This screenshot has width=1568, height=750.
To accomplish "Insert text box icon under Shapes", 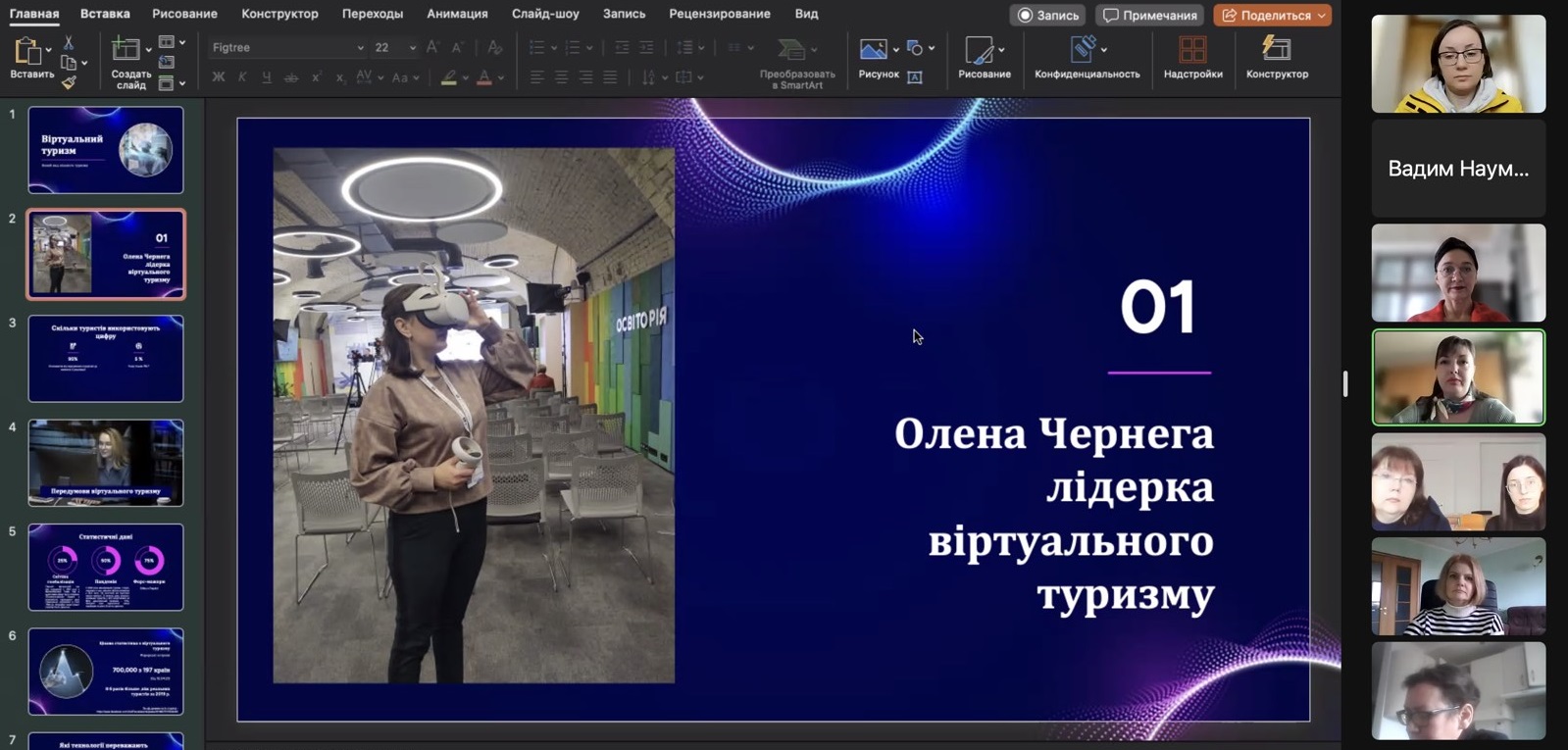I will tap(915, 77).
